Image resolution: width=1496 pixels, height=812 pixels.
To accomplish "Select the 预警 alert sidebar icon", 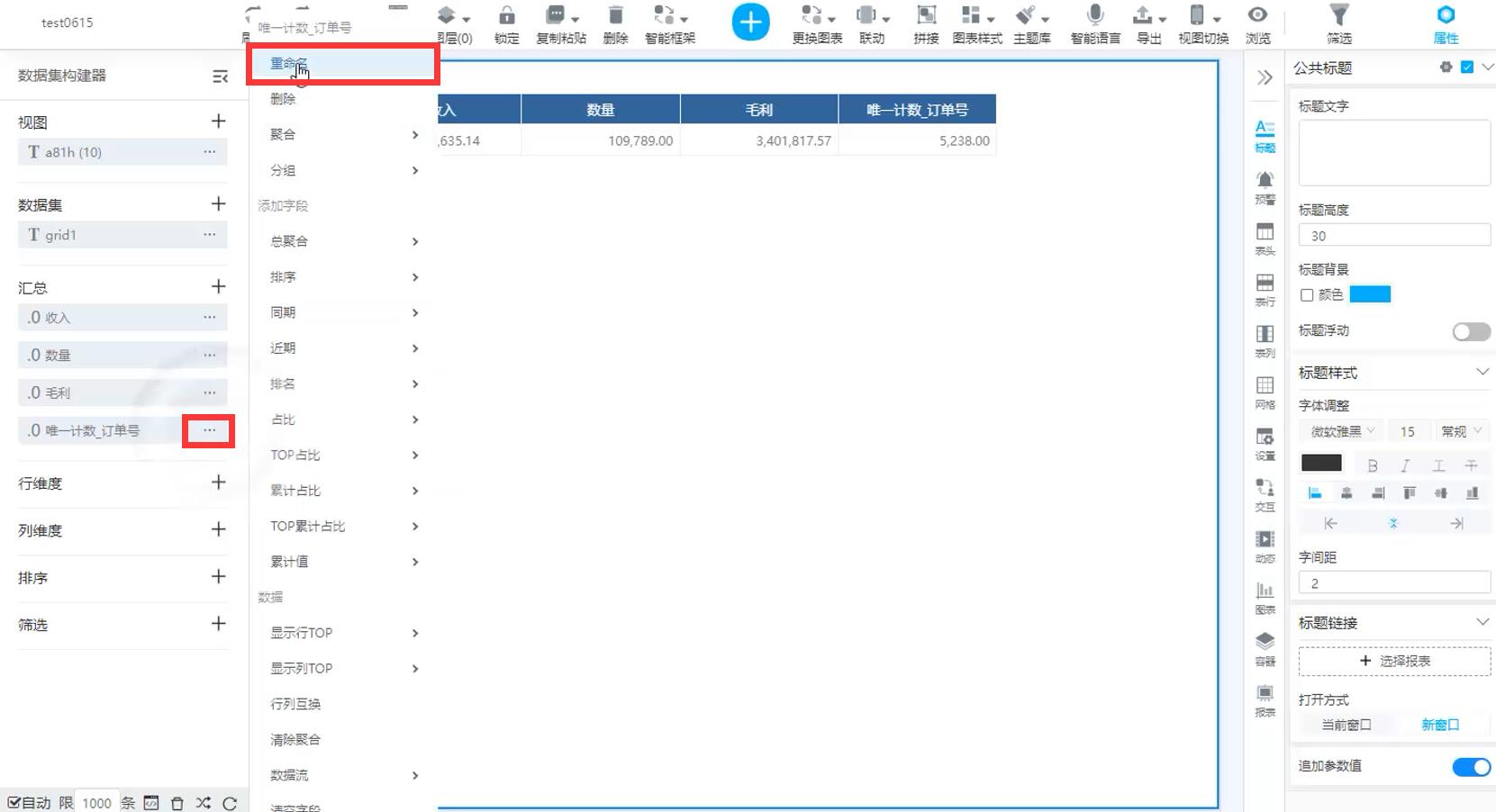I will pyautogui.click(x=1265, y=187).
